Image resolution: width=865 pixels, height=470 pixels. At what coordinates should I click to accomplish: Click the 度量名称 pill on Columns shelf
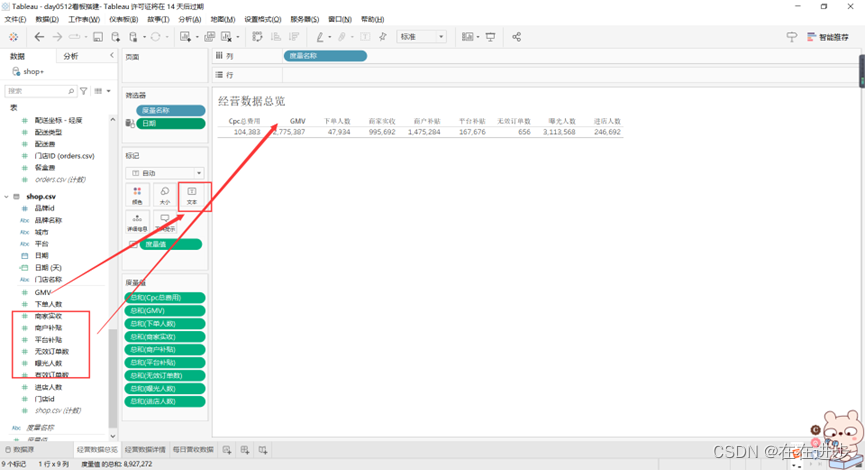point(325,56)
